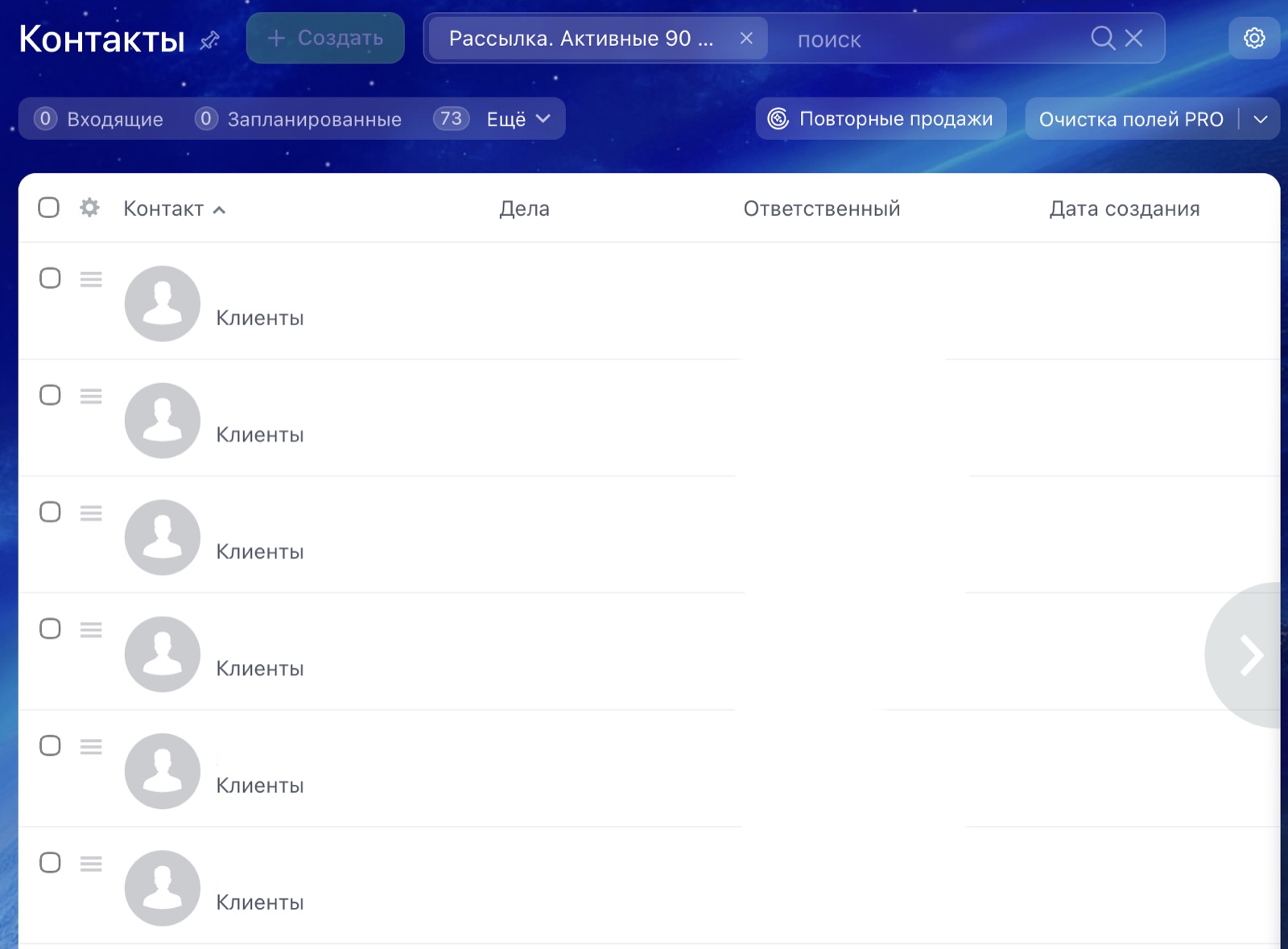This screenshot has height=949, width=1288.
Task: Pin the Контакты page with pin icon
Action: 210,40
